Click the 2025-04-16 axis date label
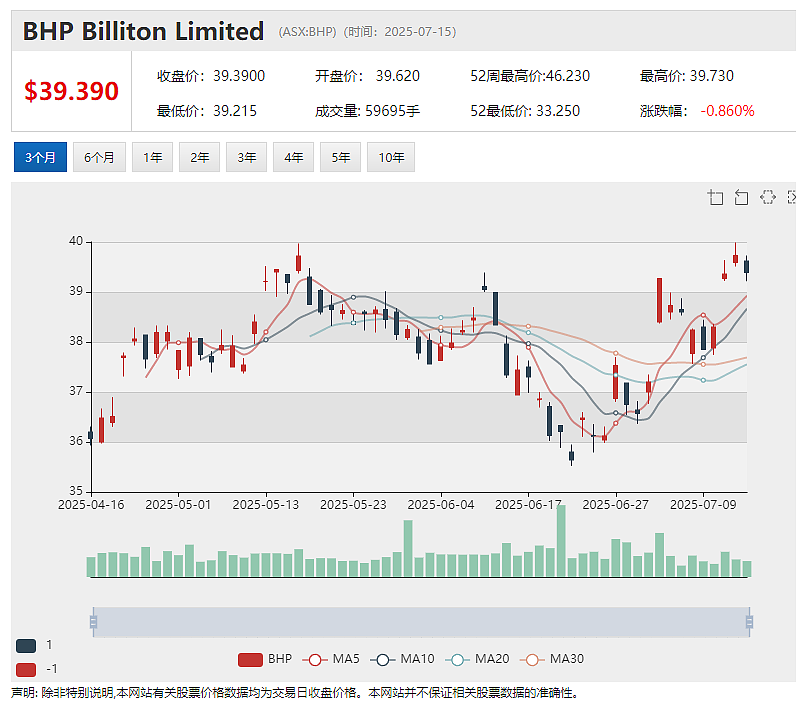807x718 pixels. point(91,505)
